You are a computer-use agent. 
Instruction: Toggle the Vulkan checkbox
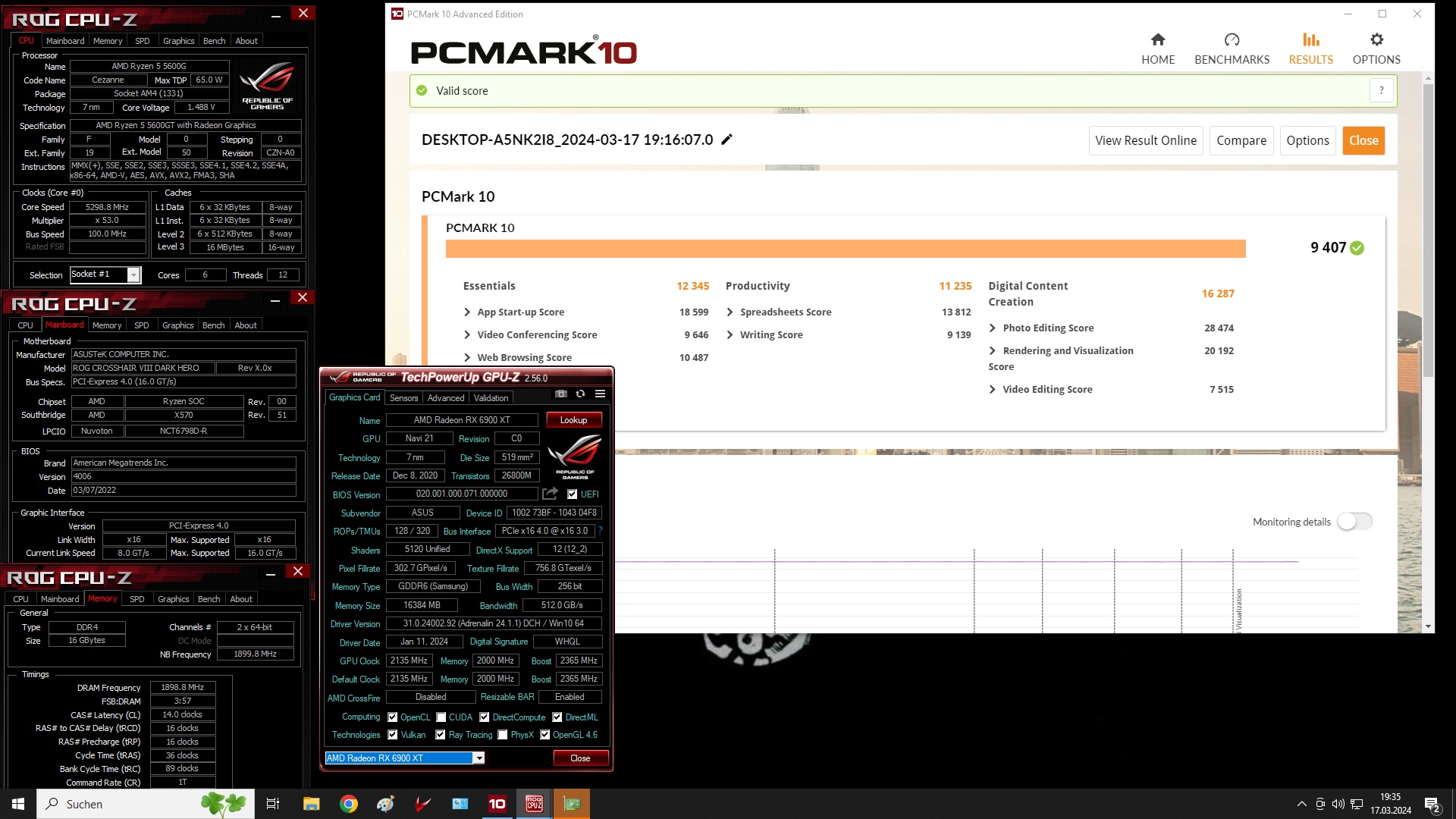pyautogui.click(x=392, y=735)
